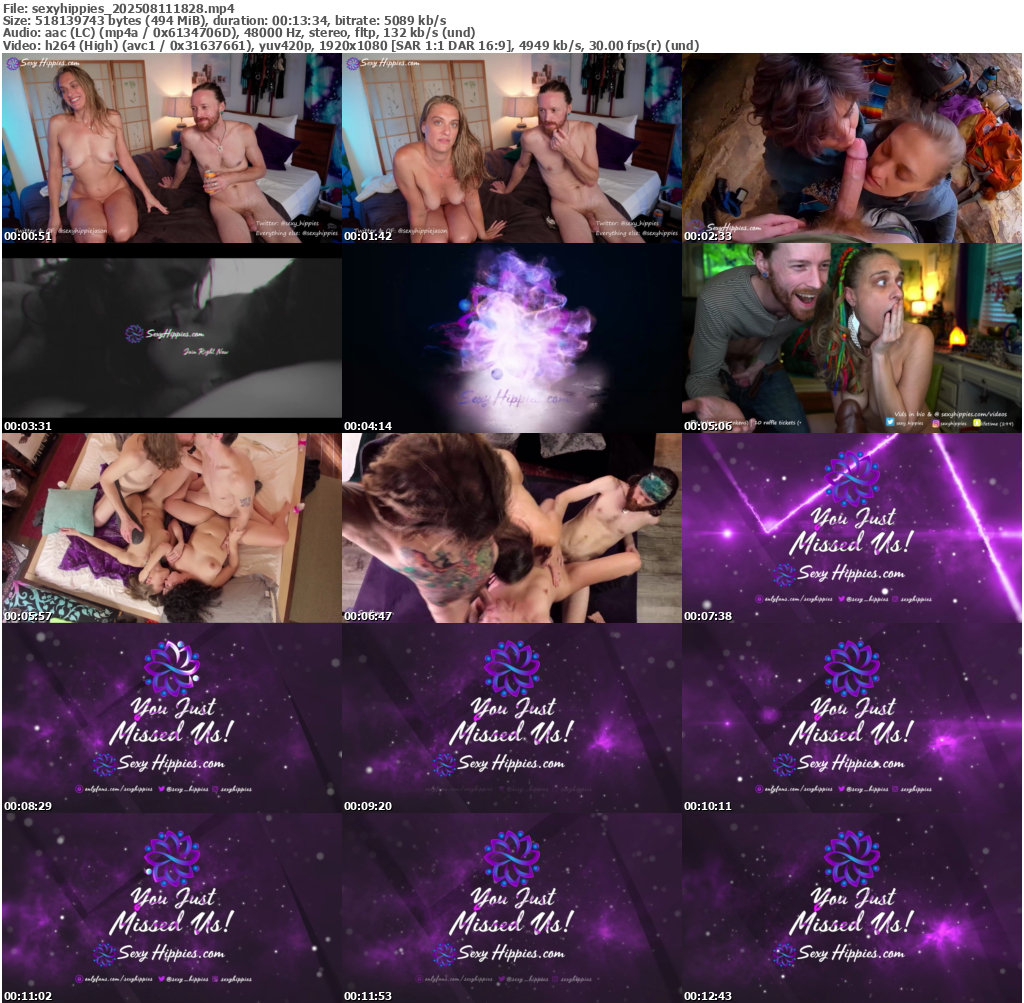The image size is (1024, 1003).
Task: Open the title card frame stamped 00:12:43
Action: tap(852, 908)
